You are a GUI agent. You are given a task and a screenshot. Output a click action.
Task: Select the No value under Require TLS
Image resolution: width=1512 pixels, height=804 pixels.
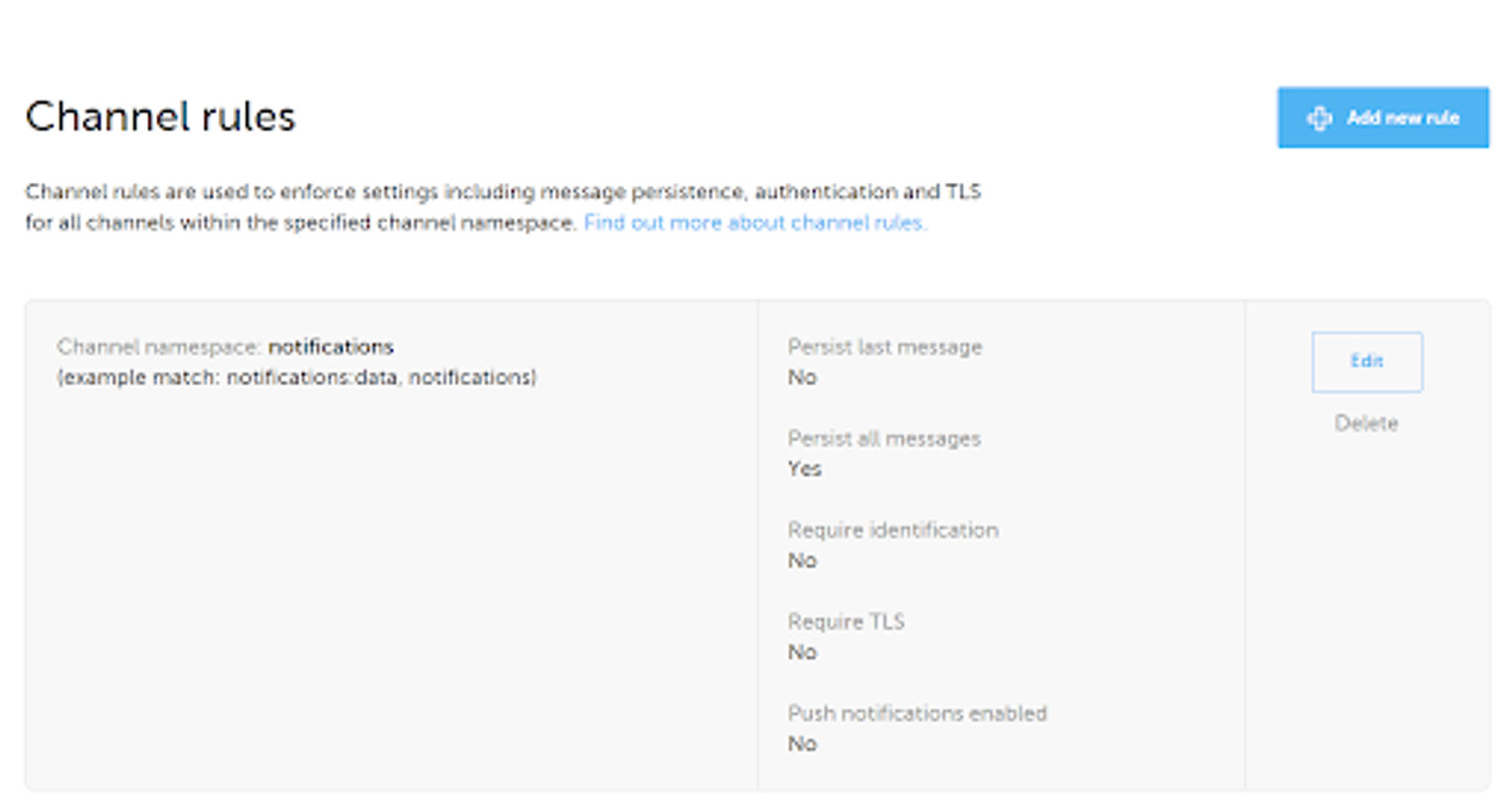tap(803, 652)
